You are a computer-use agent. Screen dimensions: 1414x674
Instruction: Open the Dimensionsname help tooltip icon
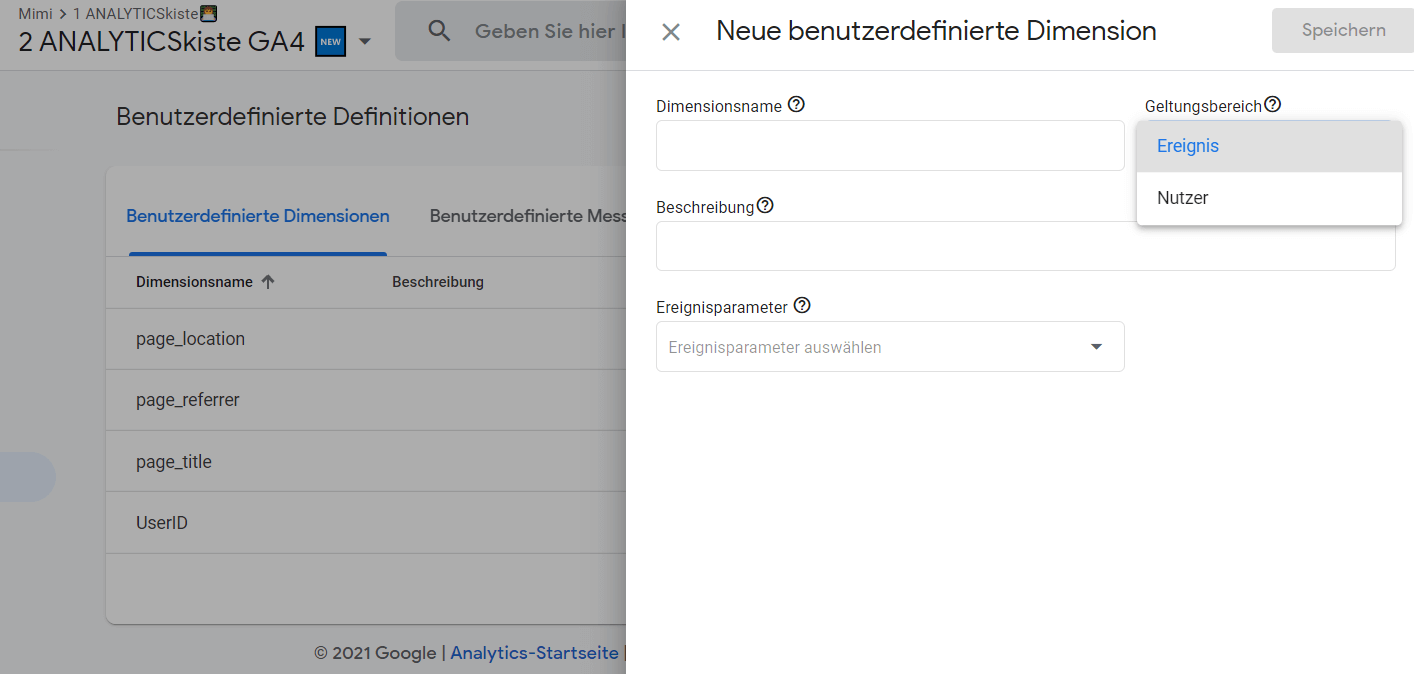pyautogui.click(x=796, y=104)
